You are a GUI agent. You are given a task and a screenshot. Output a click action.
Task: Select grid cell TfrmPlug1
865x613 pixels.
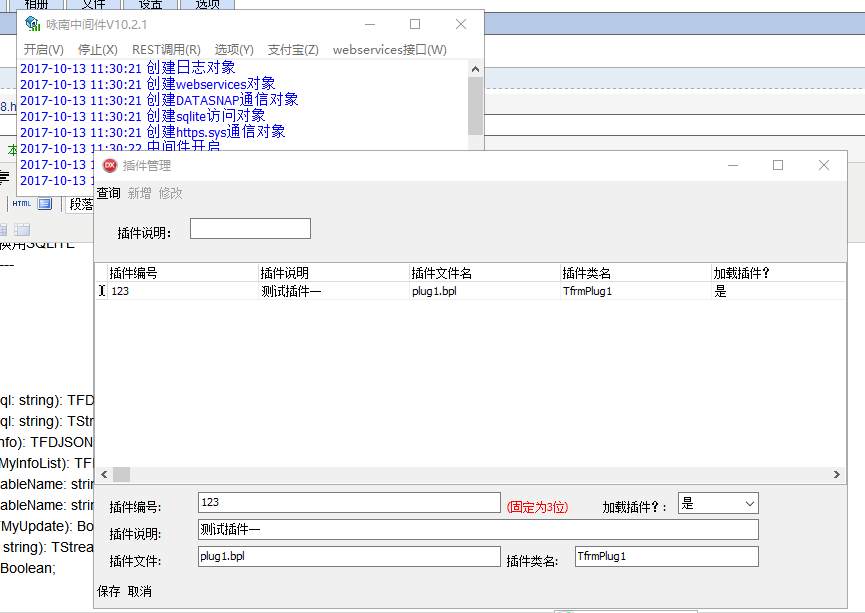point(636,291)
